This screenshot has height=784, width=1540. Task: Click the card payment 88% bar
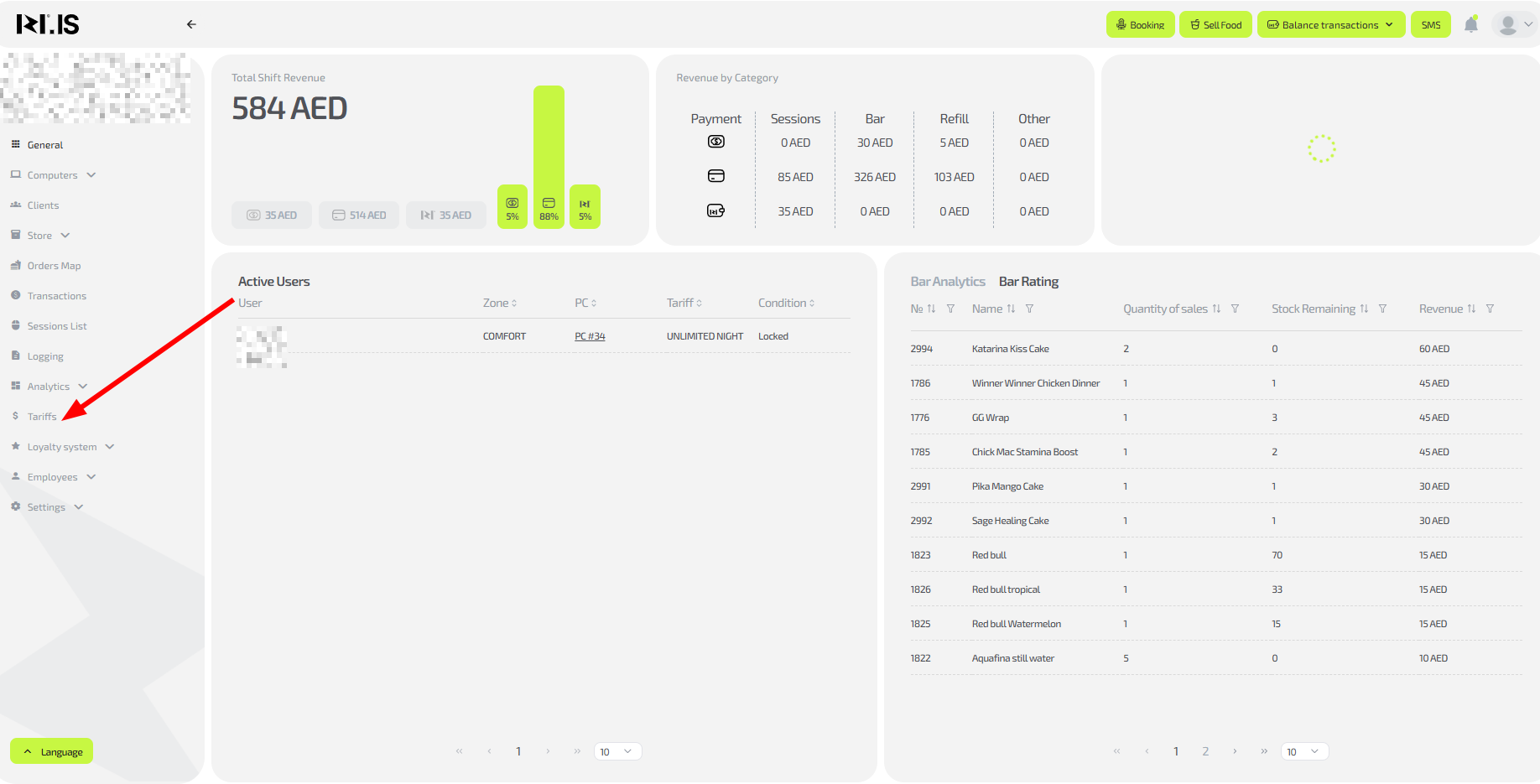coord(549,157)
